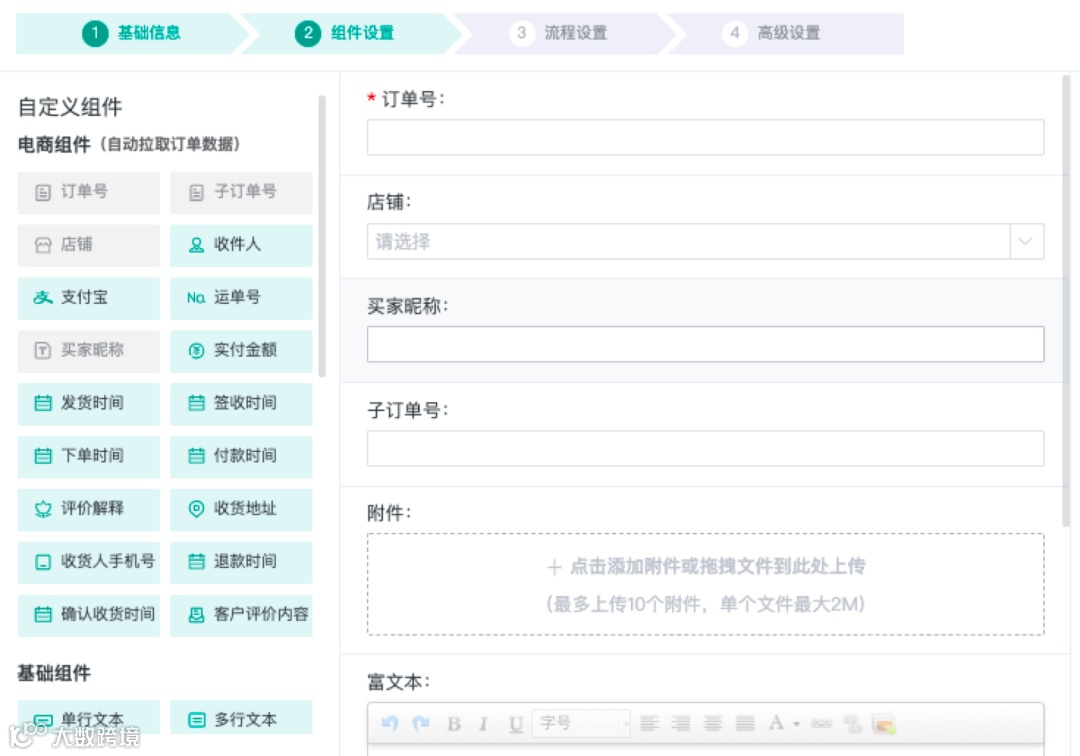This screenshot has width=1080, height=756.
Task: Insert link in rich text editor
Action: (821, 723)
